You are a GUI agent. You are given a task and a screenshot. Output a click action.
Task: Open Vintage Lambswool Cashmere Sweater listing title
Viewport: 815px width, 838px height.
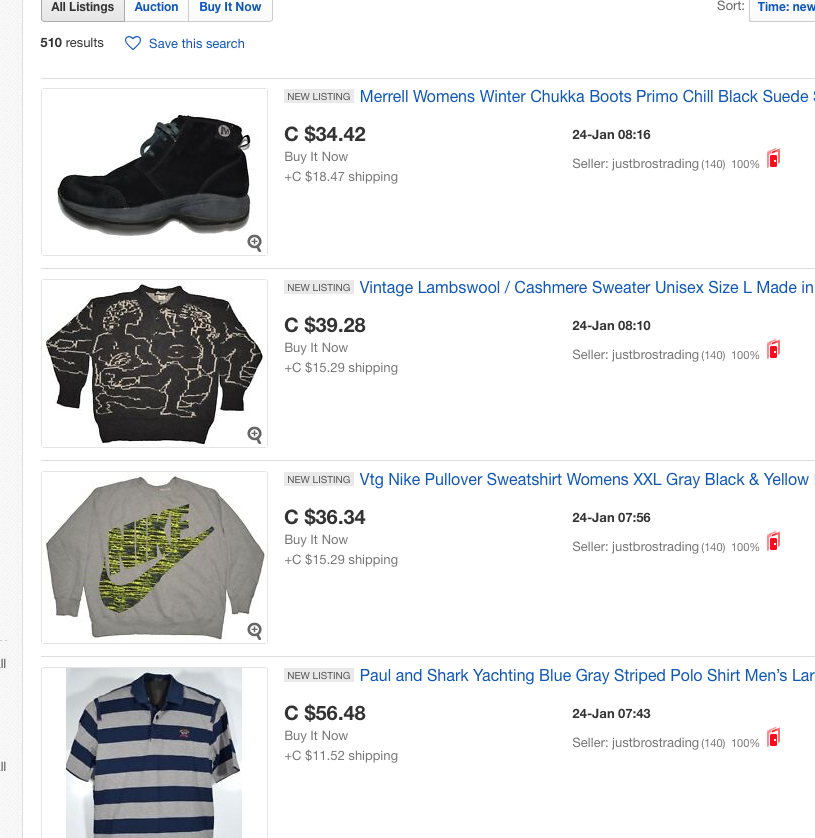585,288
